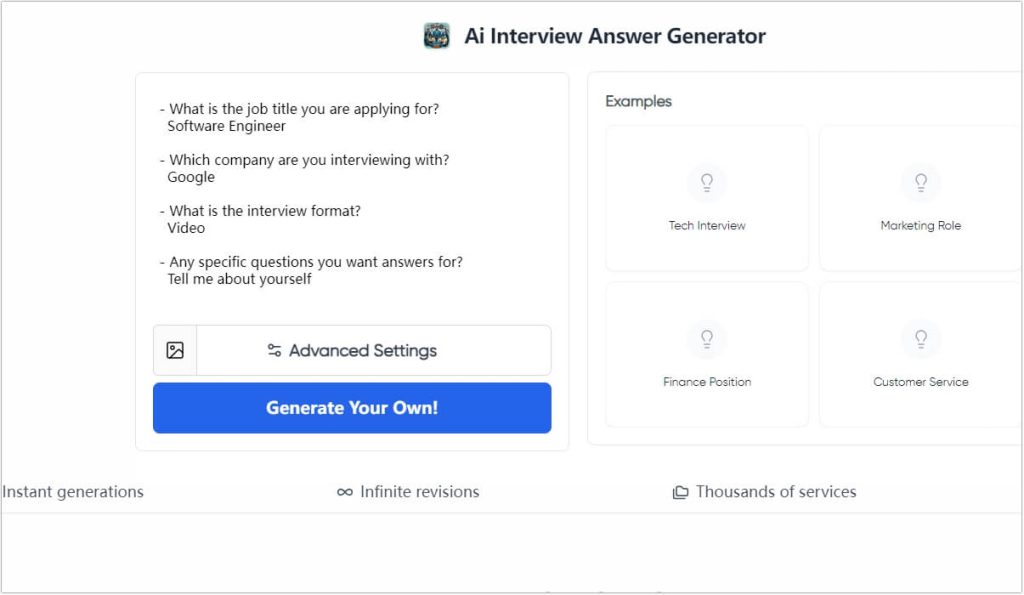The width and height of the screenshot is (1024, 595).
Task: Open the Marketing Role example
Action: tap(921, 197)
